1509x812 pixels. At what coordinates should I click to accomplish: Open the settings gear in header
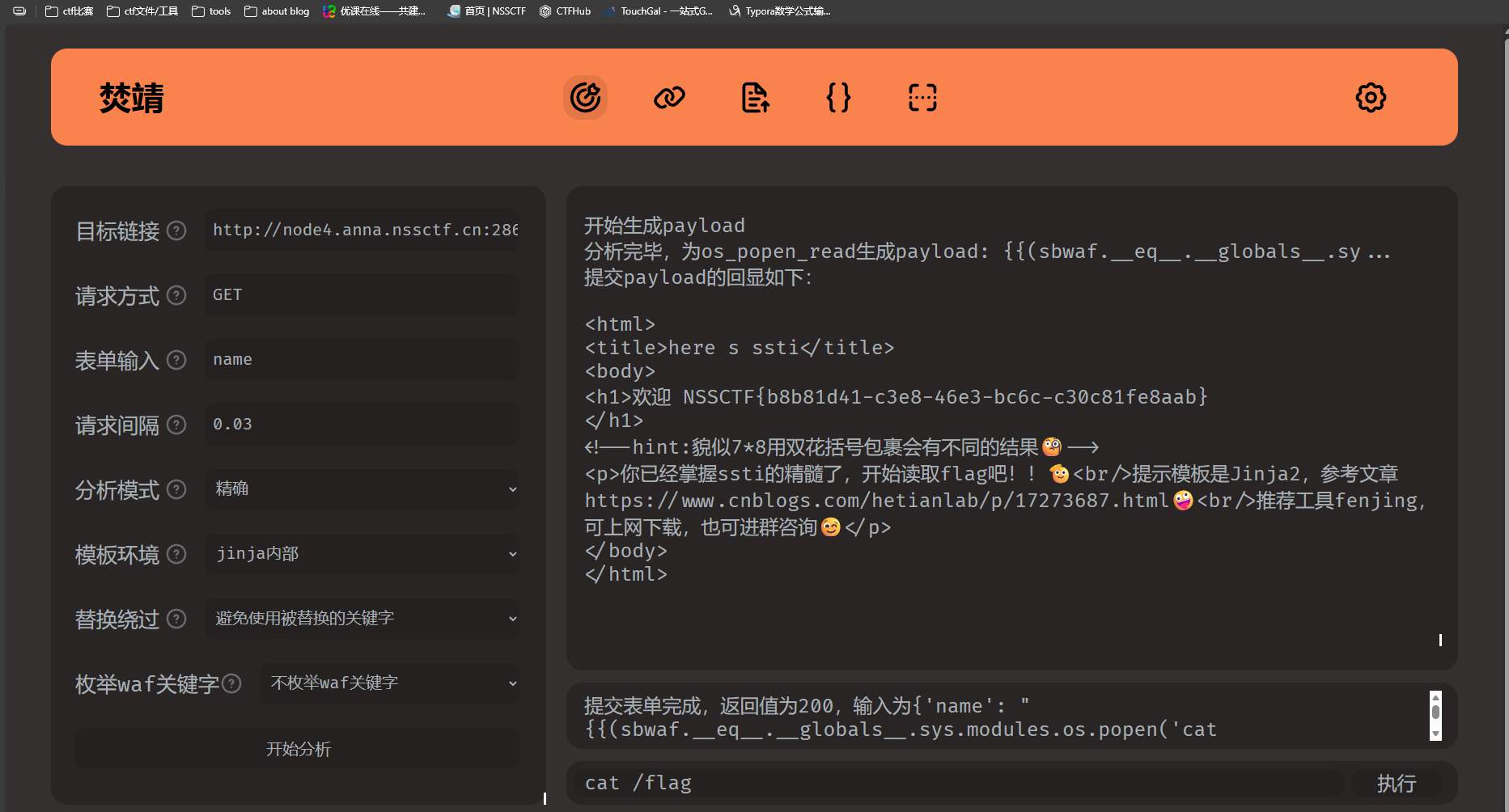tap(1371, 98)
